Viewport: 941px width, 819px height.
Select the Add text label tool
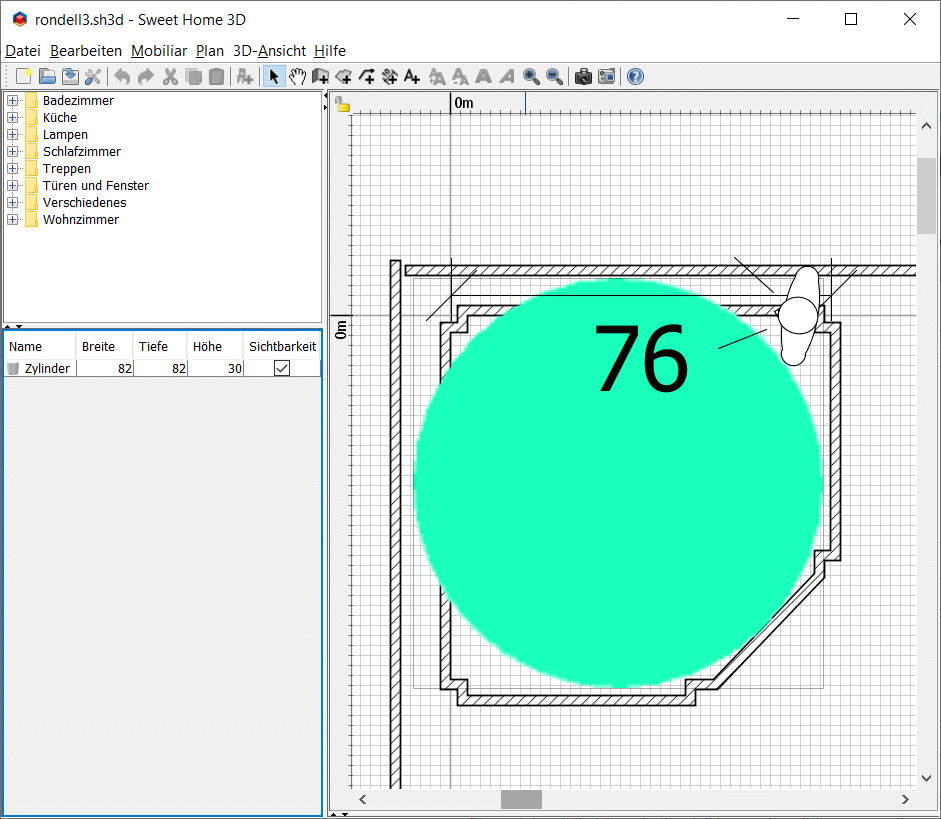point(412,77)
